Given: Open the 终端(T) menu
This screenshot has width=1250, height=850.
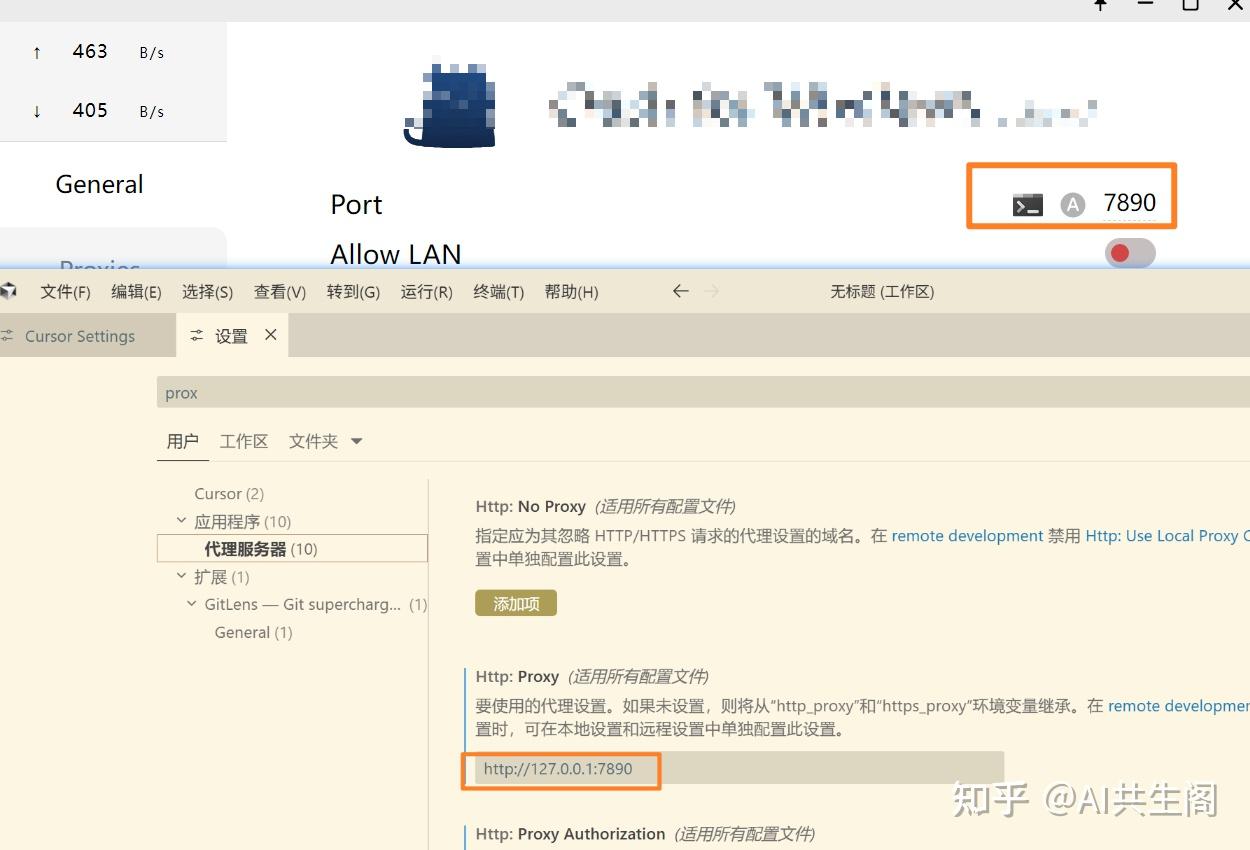Looking at the screenshot, I should pyautogui.click(x=498, y=292).
